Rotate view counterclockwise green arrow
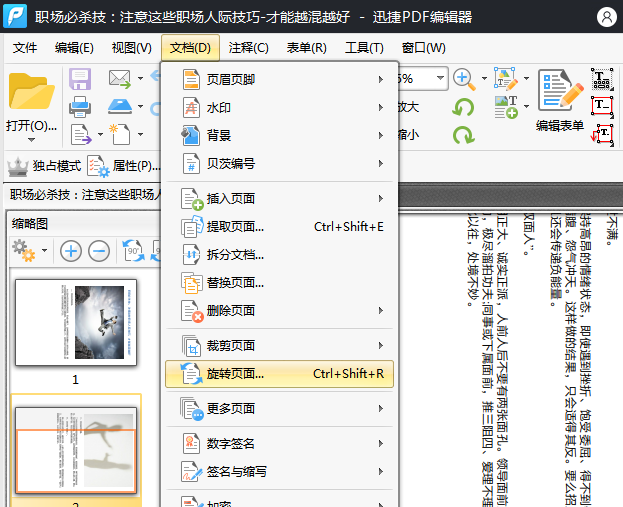Screen dimensions: 623x507 (463, 107)
